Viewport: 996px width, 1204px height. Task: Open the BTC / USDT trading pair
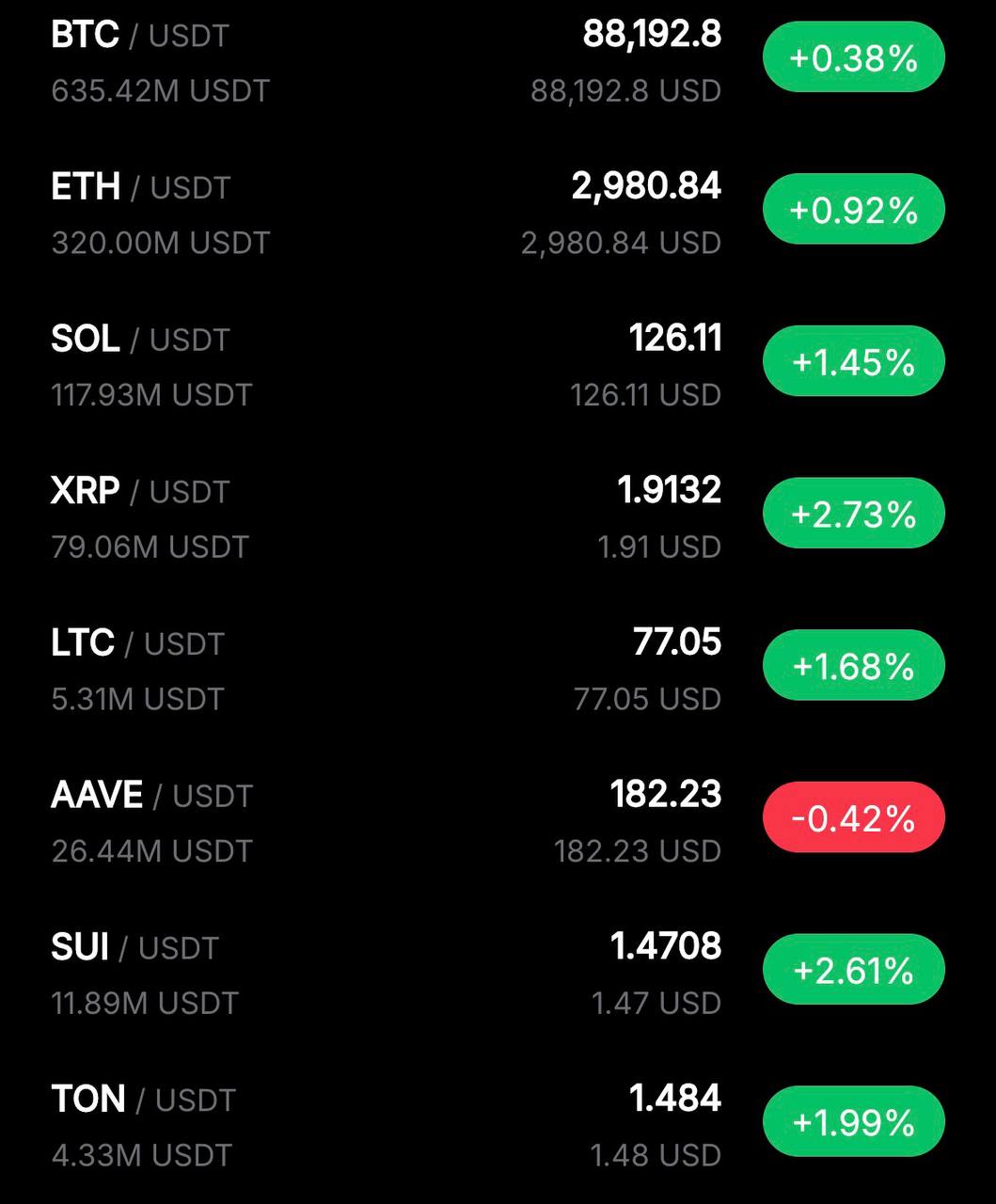pos(140,36)
